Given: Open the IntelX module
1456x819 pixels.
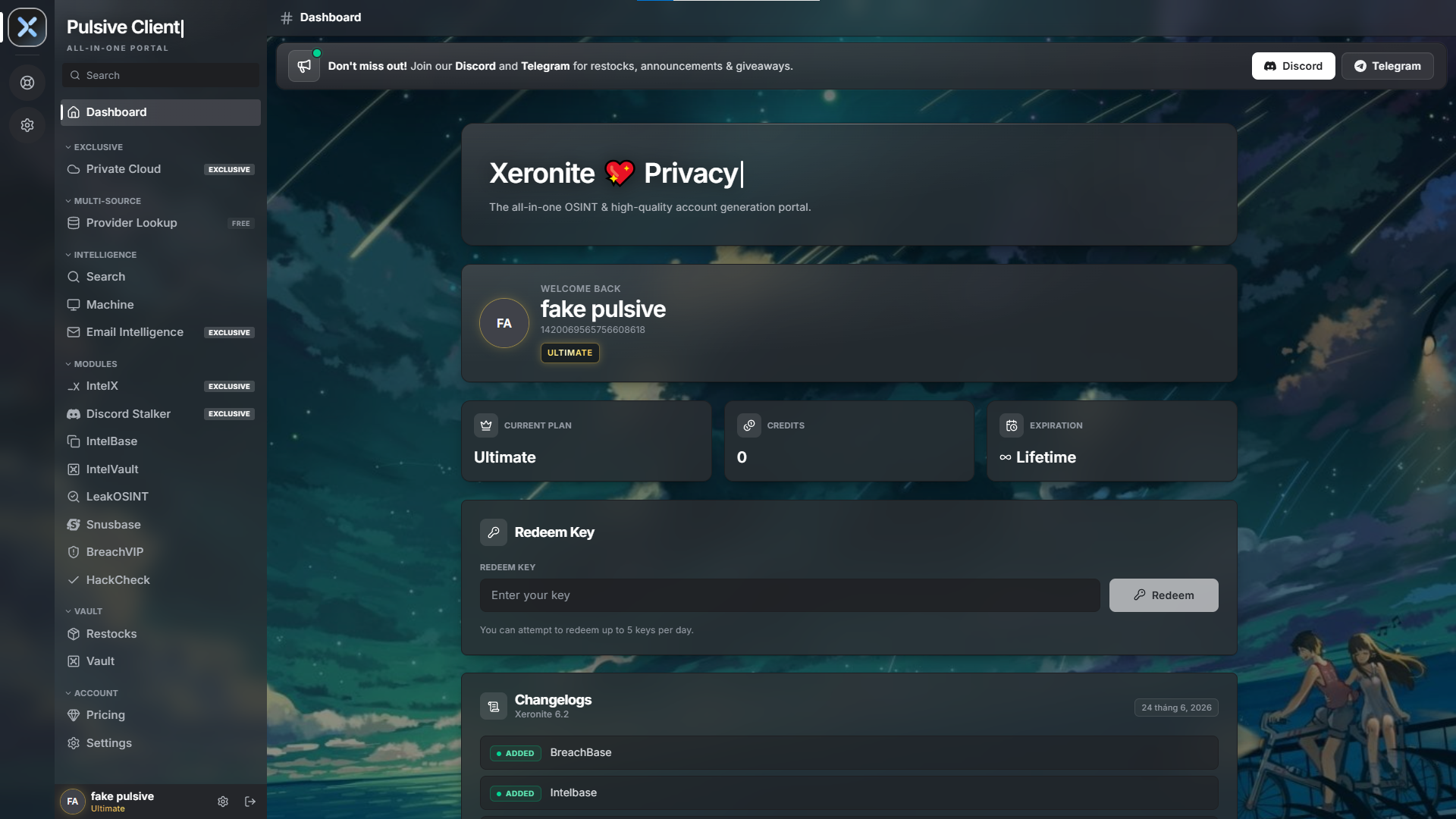Looking at the screenshot, I should click(x=161, y=386).
